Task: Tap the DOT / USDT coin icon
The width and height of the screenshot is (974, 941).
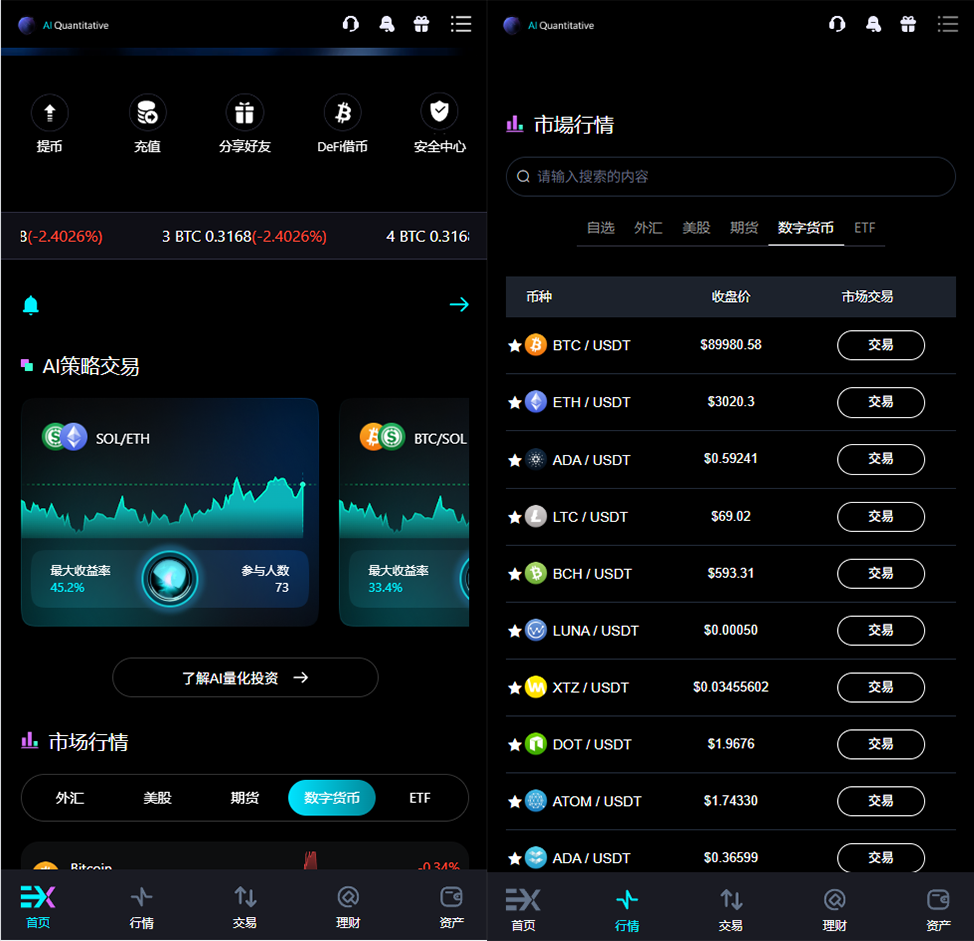Action: click(536, 745)
